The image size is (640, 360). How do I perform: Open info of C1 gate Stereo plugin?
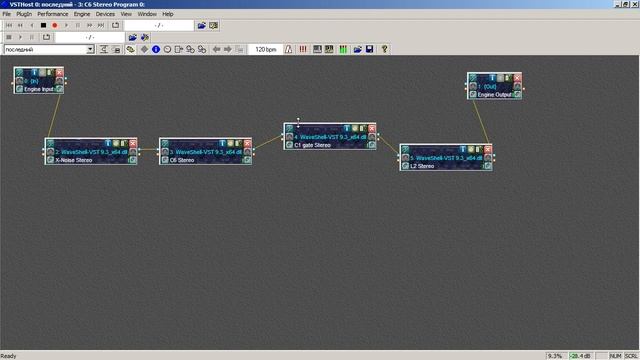click(347, 129)
